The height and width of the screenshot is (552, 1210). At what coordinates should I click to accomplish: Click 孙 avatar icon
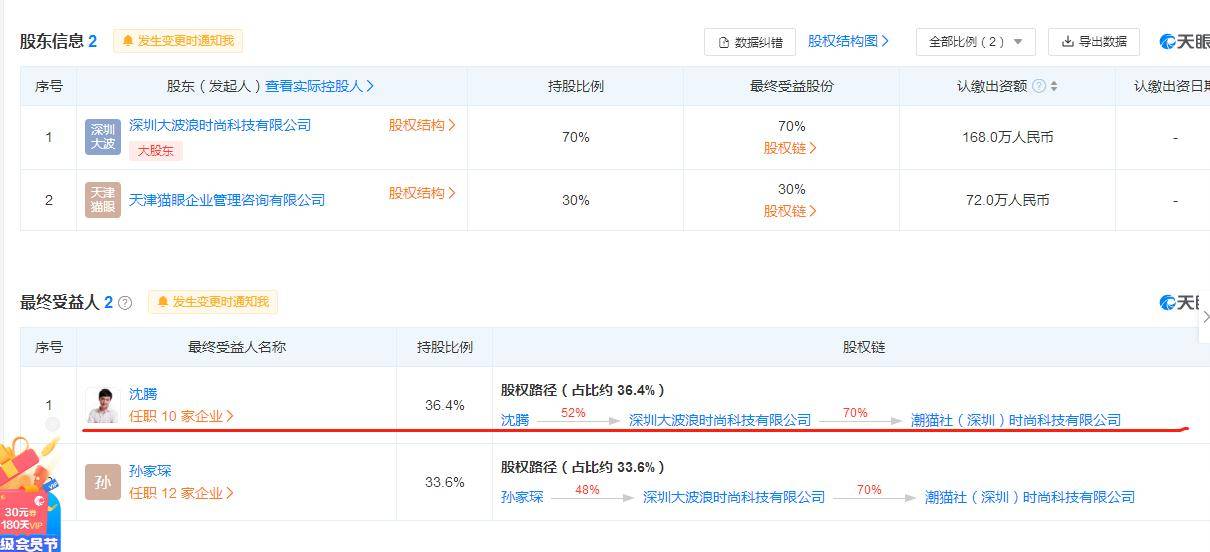click(x=103, y=482)
